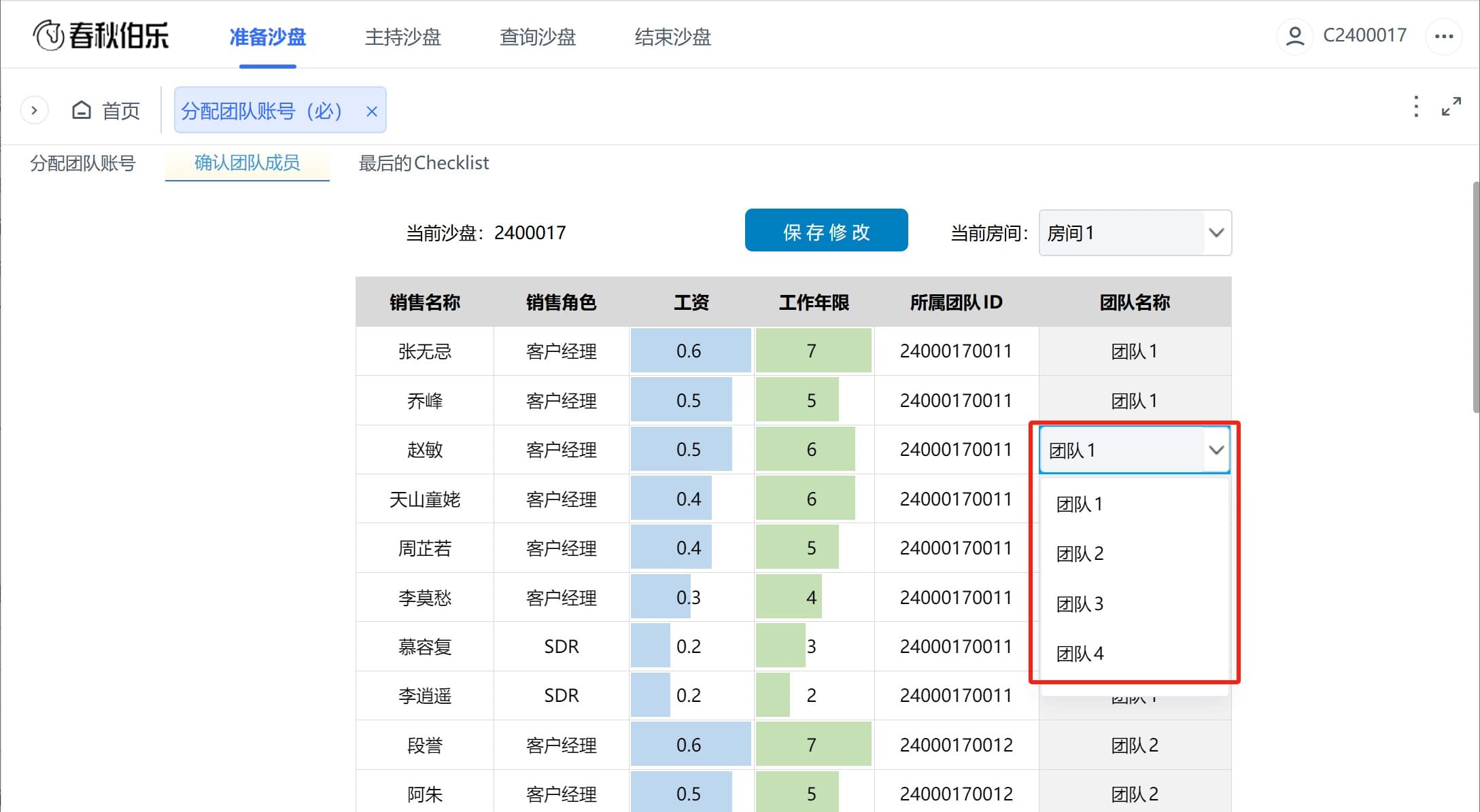1480x812 pixels.
Task: Toggle fullscreen with the expand arrows icon
Action: point(1451,107)
